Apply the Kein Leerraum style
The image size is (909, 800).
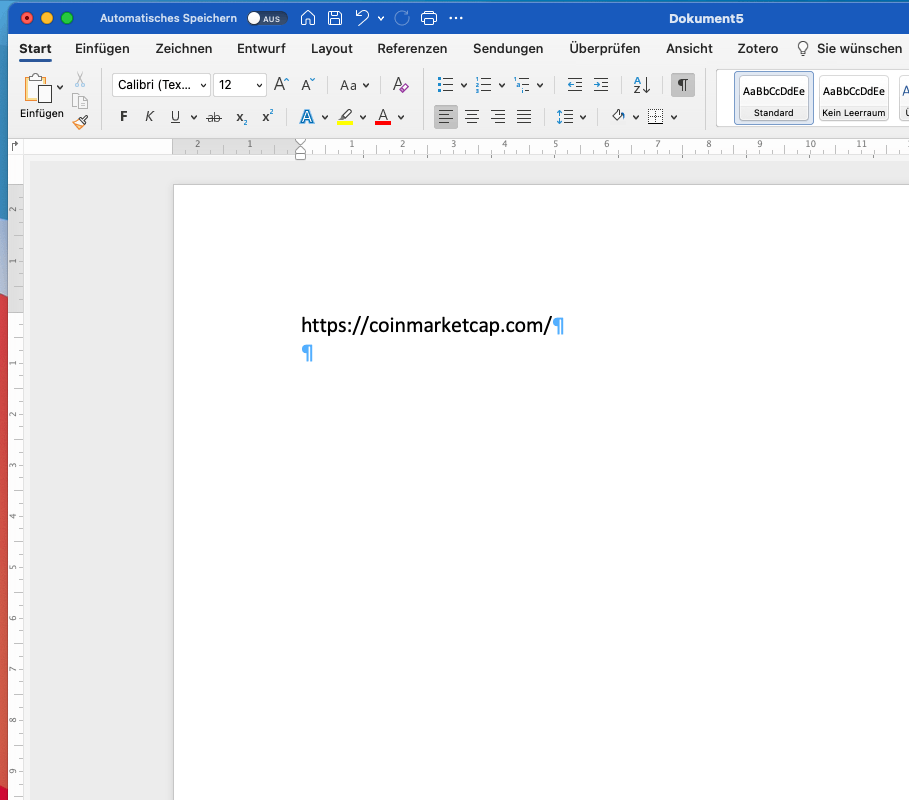854,98
